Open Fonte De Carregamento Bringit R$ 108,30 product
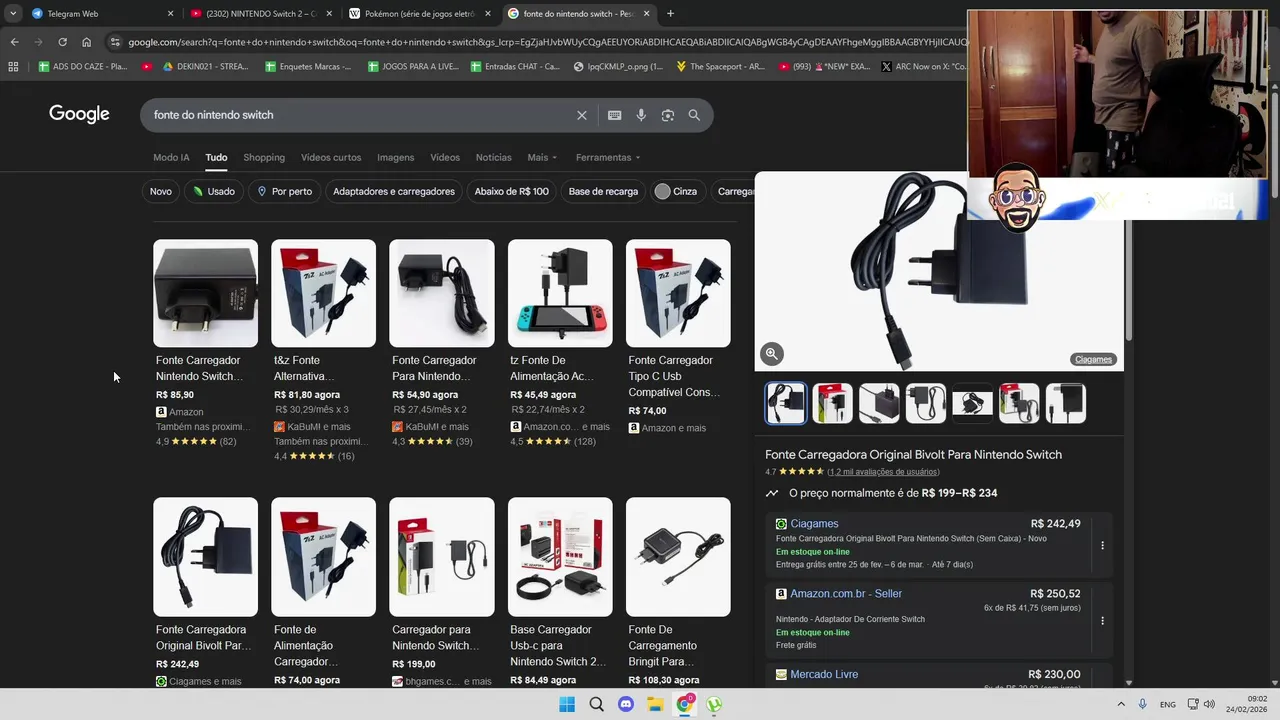The height and width of the screenshot is (720, 1280). point(678,592)
